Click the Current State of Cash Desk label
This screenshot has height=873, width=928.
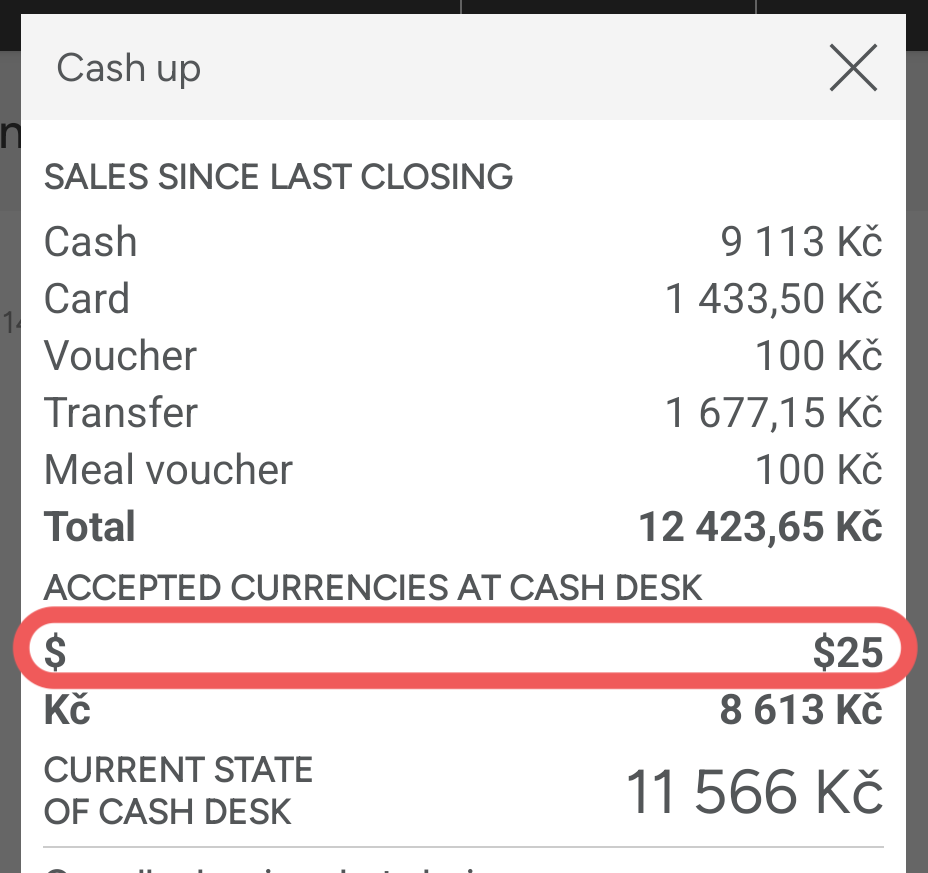pyautogui.click(x=178, y=790)
